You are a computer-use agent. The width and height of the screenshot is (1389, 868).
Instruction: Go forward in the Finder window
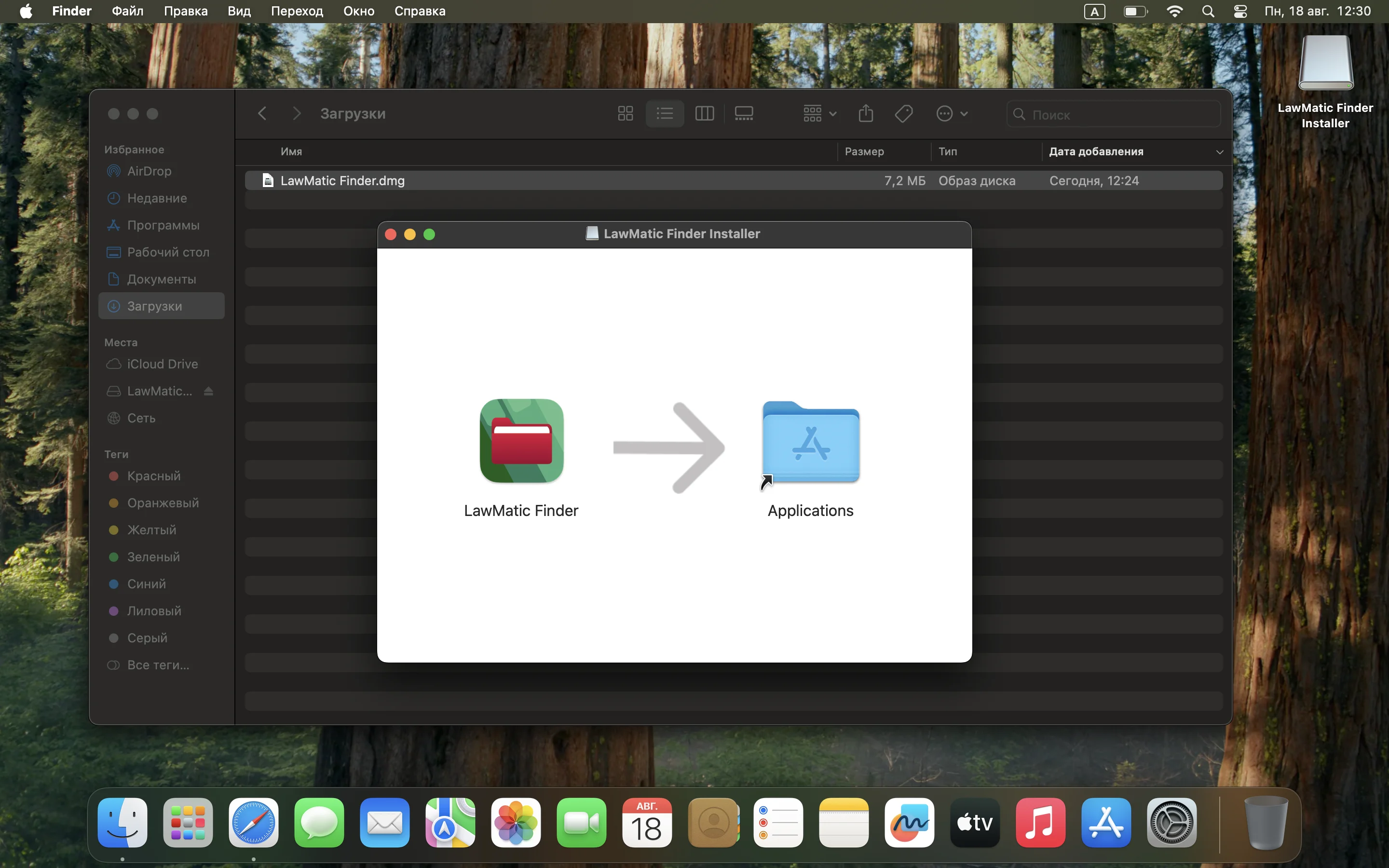pos(296,114)
